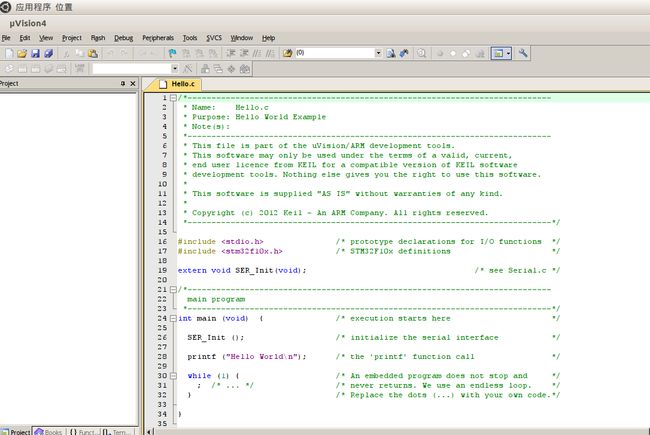The height and width of the screenshot is (435, 650).
Task: Open Target Options with the magic wand icon
Action: click(x=188, y=68)
